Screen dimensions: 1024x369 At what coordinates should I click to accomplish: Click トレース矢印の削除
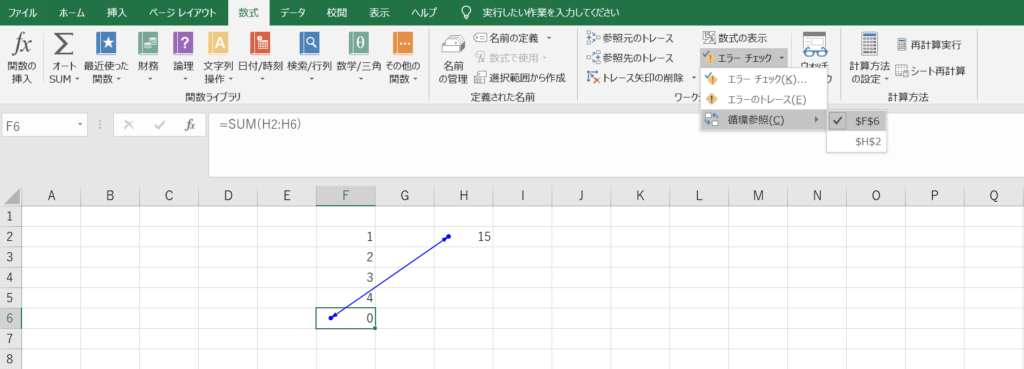(635, 78)
